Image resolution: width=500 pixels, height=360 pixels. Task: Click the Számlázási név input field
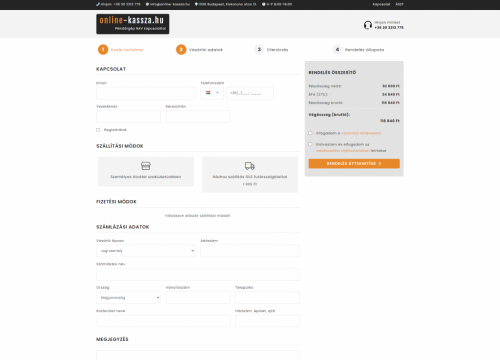pyautogui.click(x=198, y=274)
